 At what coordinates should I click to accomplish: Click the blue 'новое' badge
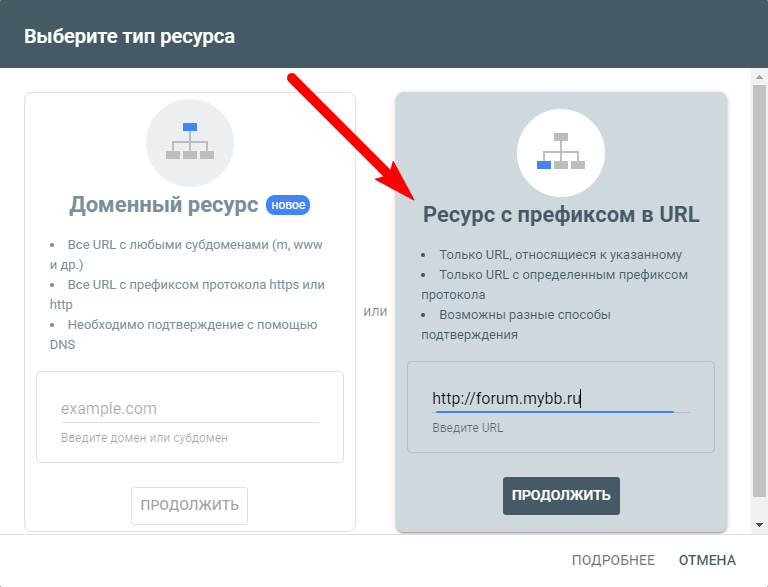click(288, 205)
